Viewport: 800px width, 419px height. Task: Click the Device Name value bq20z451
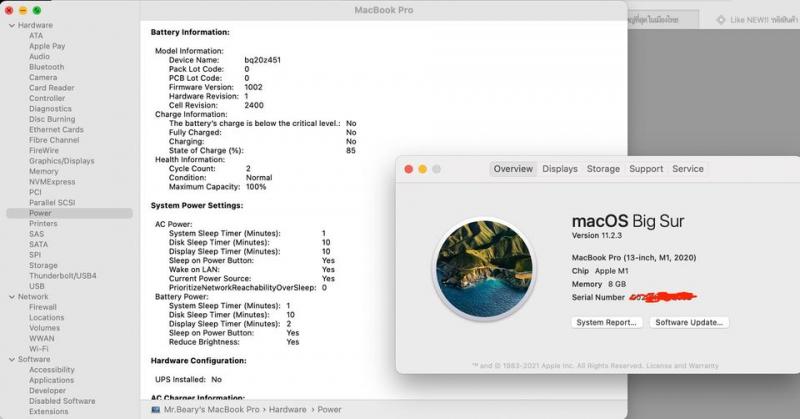pos(262,60)
